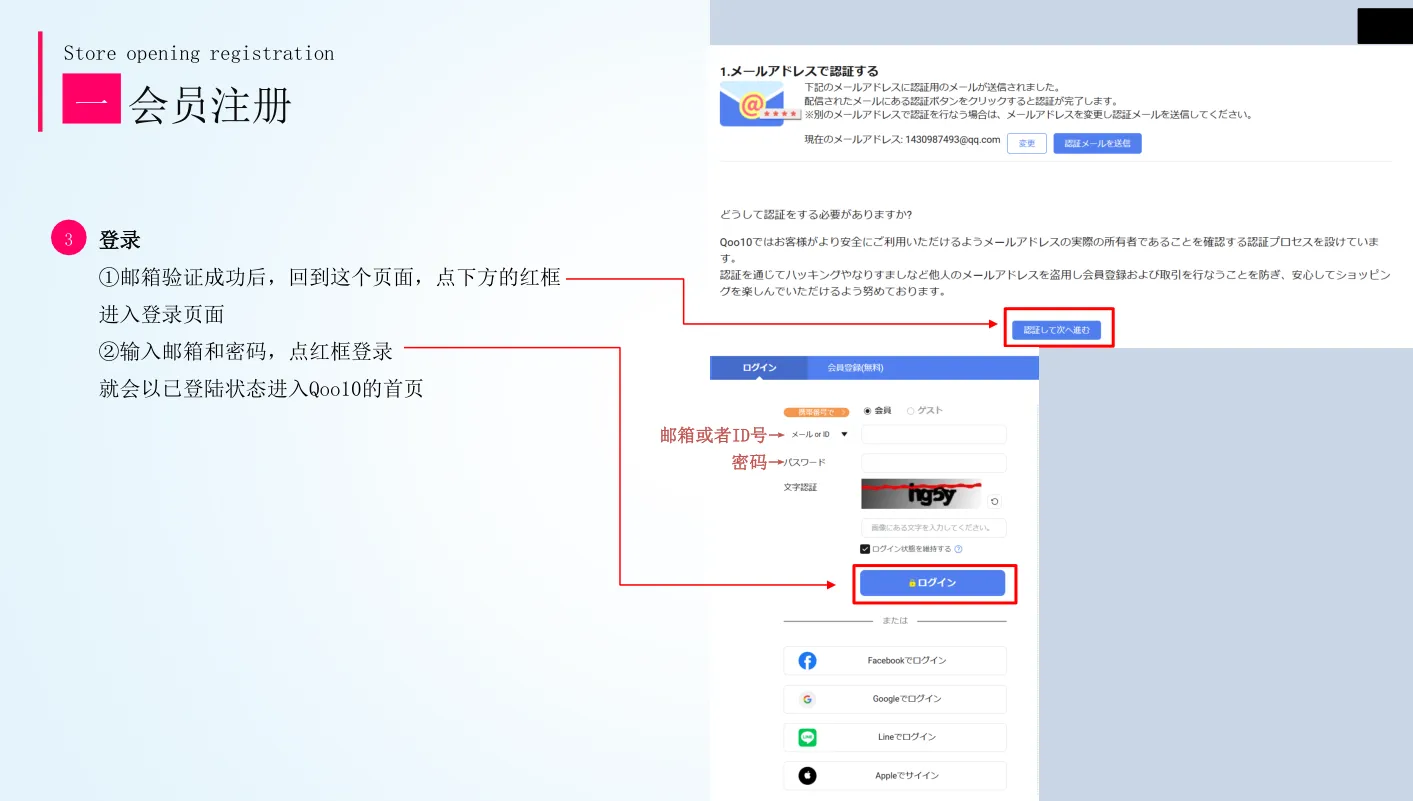Viewport: 1413px width, 801px height.
Task: Focus the パスワード input field
Action: (934, 463)
